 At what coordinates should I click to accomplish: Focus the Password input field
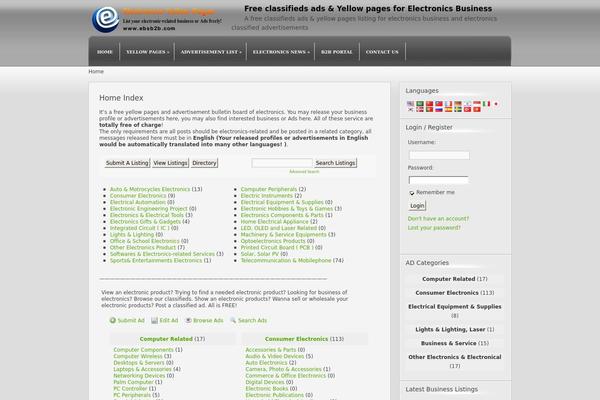439,180
